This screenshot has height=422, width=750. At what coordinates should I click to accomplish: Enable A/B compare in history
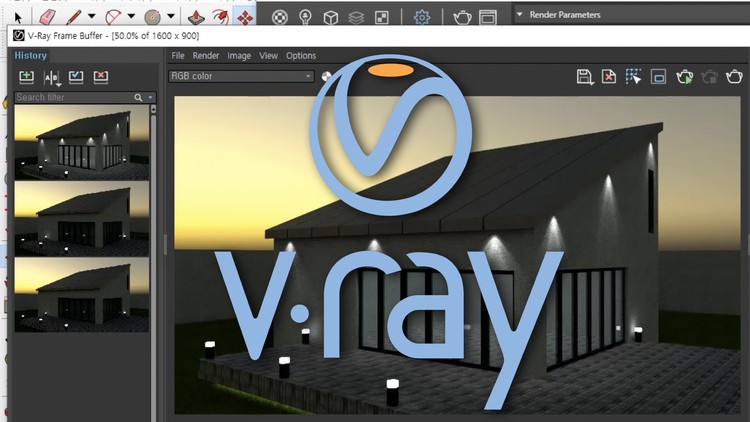(52, 78)
